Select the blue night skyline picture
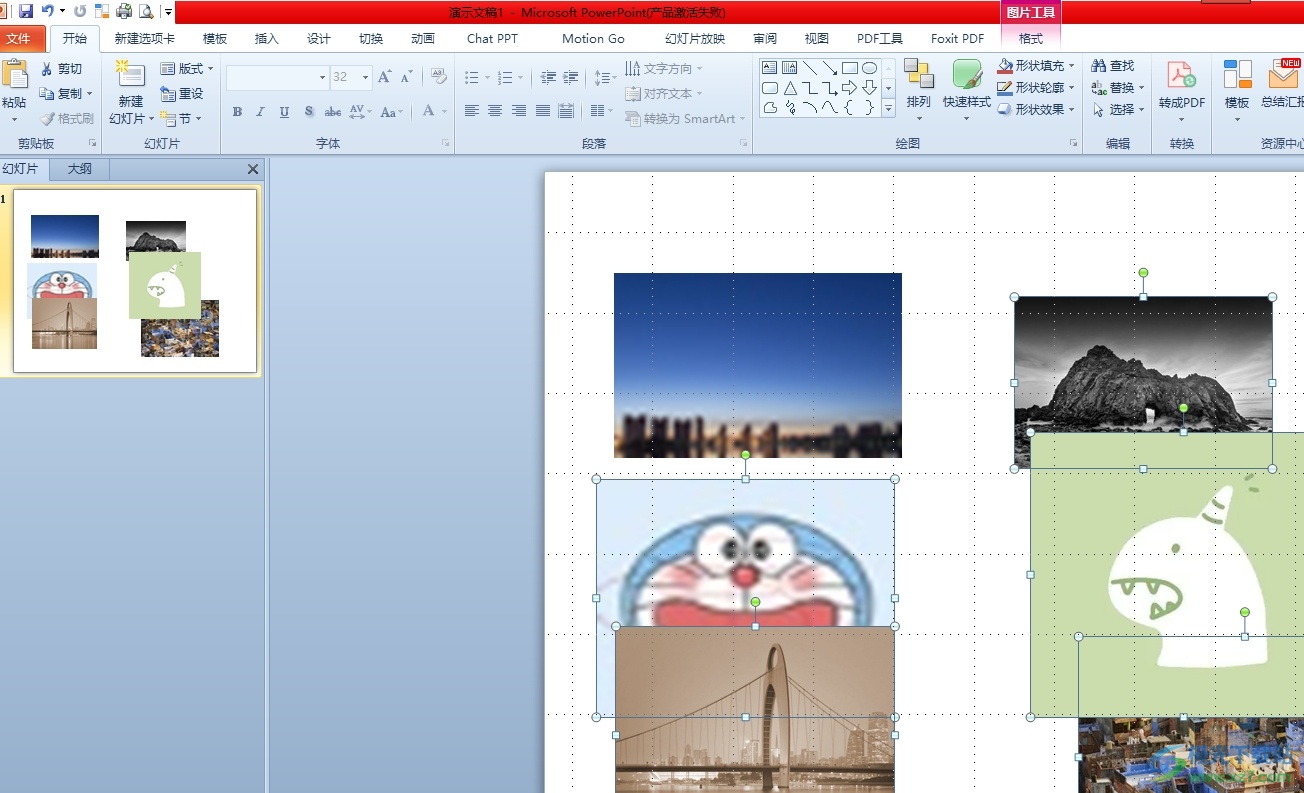Screen dimensions: 1304x793 point(758,365)
